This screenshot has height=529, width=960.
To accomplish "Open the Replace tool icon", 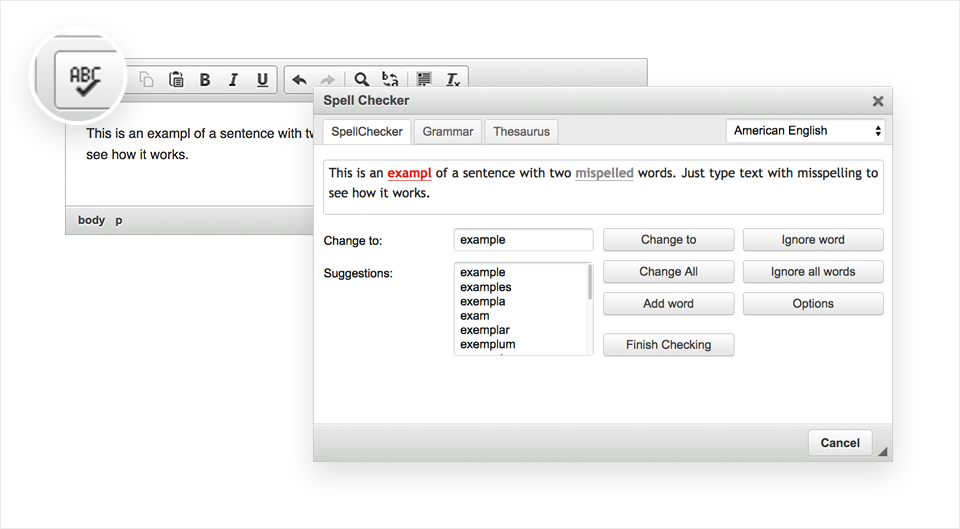I will coord(391,80).
